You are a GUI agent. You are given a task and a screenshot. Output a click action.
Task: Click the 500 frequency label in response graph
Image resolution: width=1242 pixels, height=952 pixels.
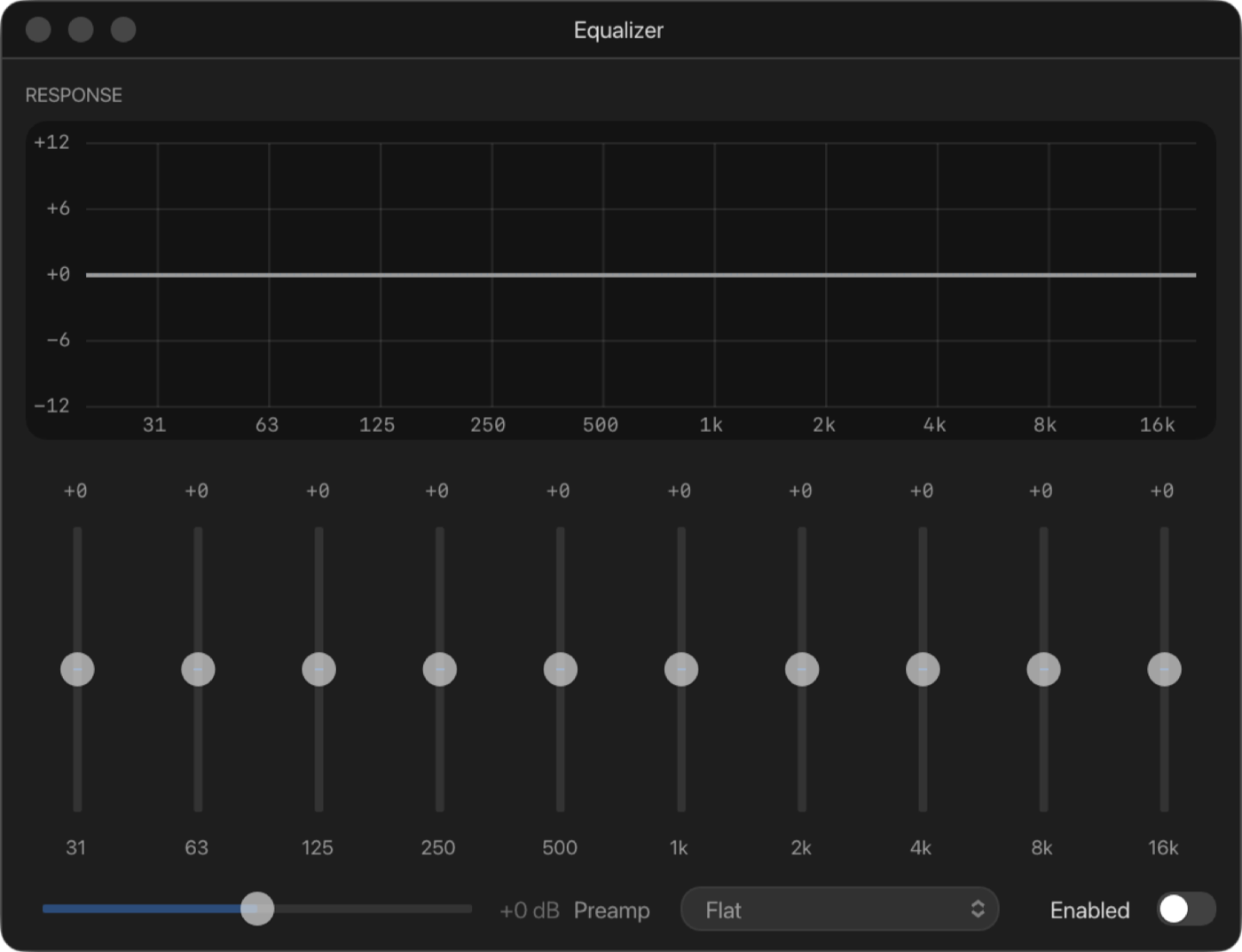pos(601,425)
